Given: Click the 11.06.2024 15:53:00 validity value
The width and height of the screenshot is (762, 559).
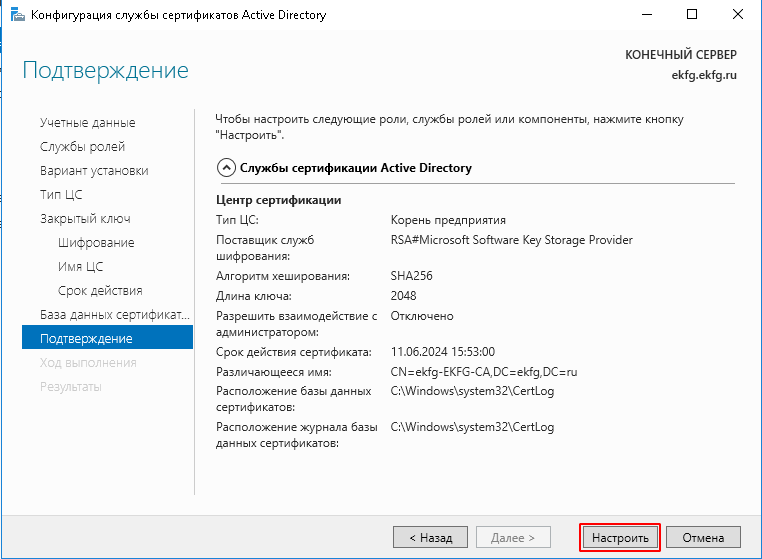Looking at the screenshot, I should pyautogui.click(x=443, y=351).
